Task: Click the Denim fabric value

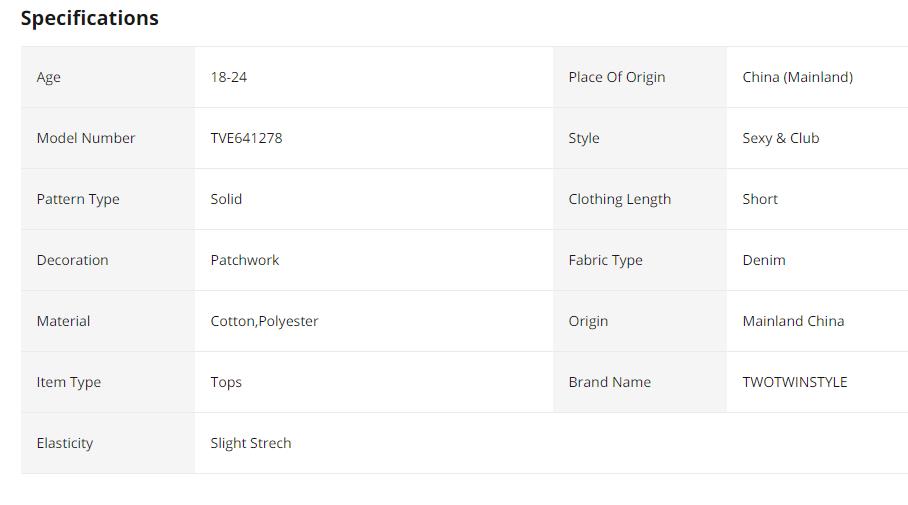Action: click(x=764, y=260)
